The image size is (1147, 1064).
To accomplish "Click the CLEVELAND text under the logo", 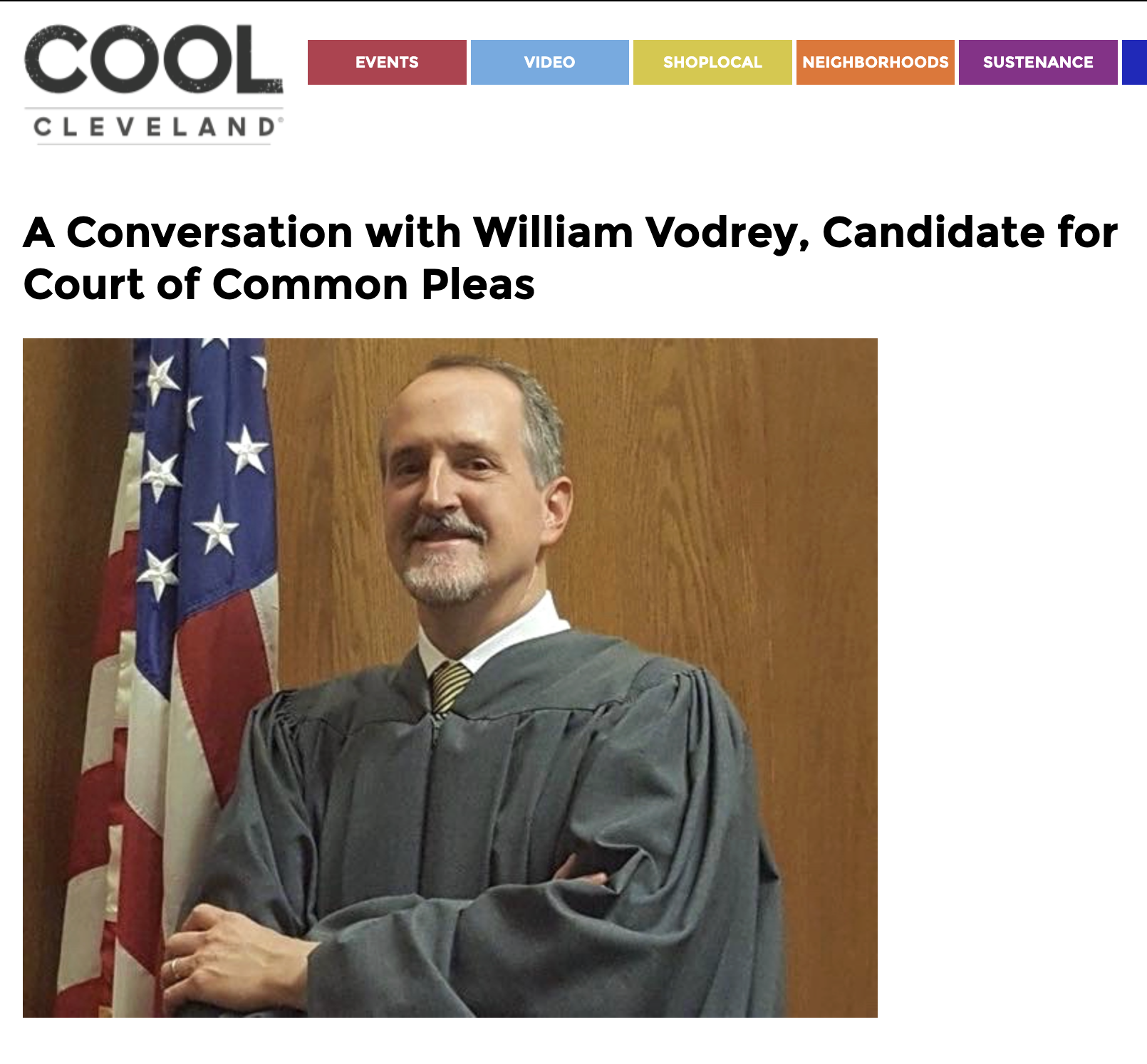I will pyautogui.click(x=155, y=127).
